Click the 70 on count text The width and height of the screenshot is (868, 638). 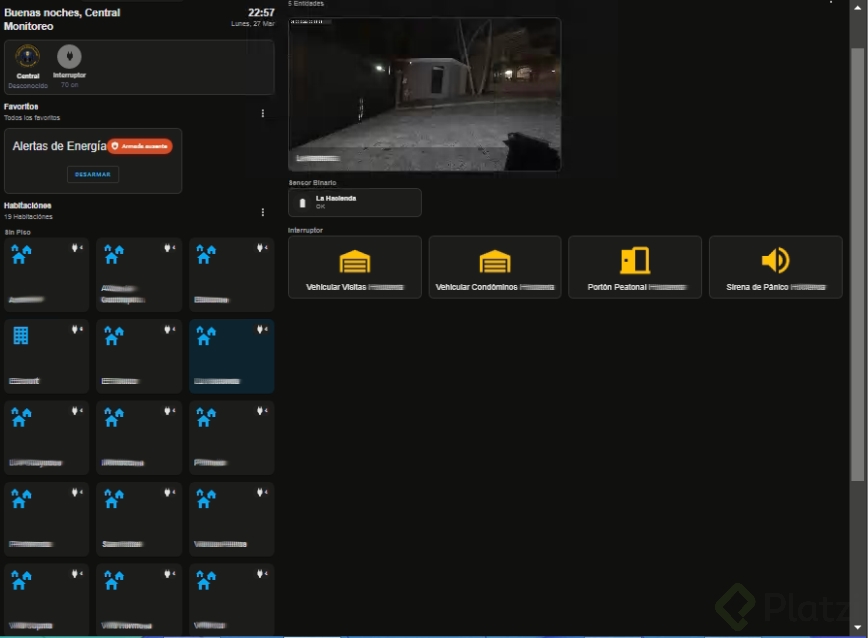click(x=69, y=85)
